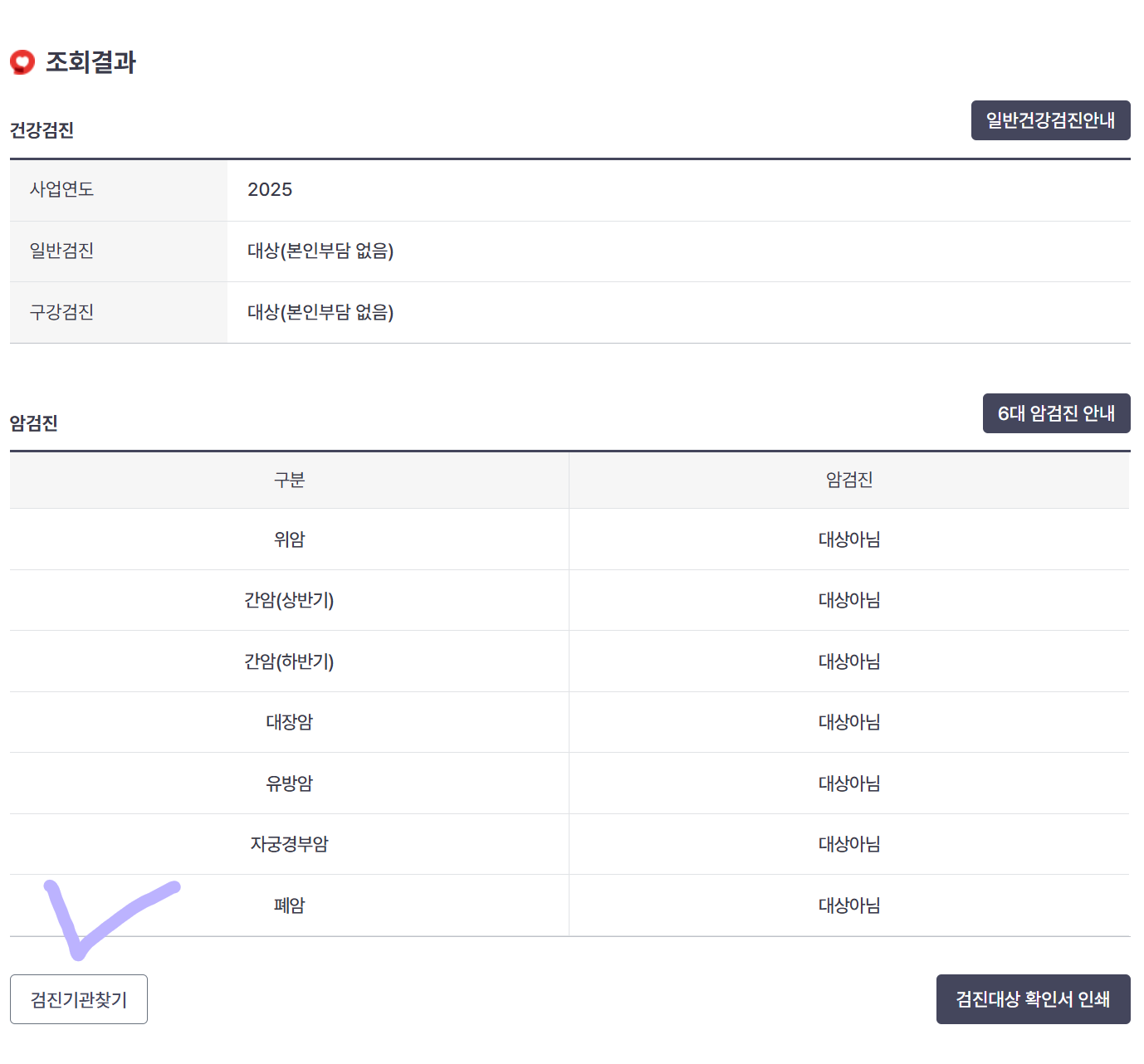Open the 6대 암검진 안내 guide

coord(1056,412)
